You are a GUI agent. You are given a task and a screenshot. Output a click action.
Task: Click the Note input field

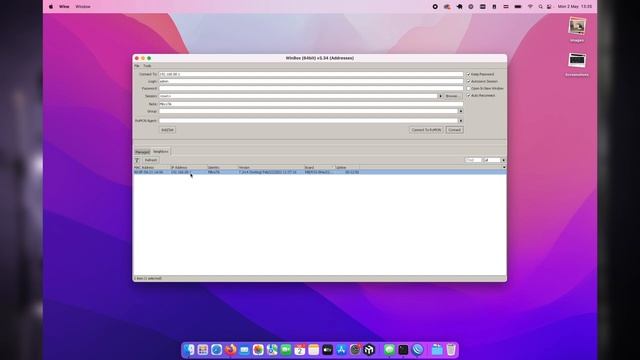pos(311,104)
